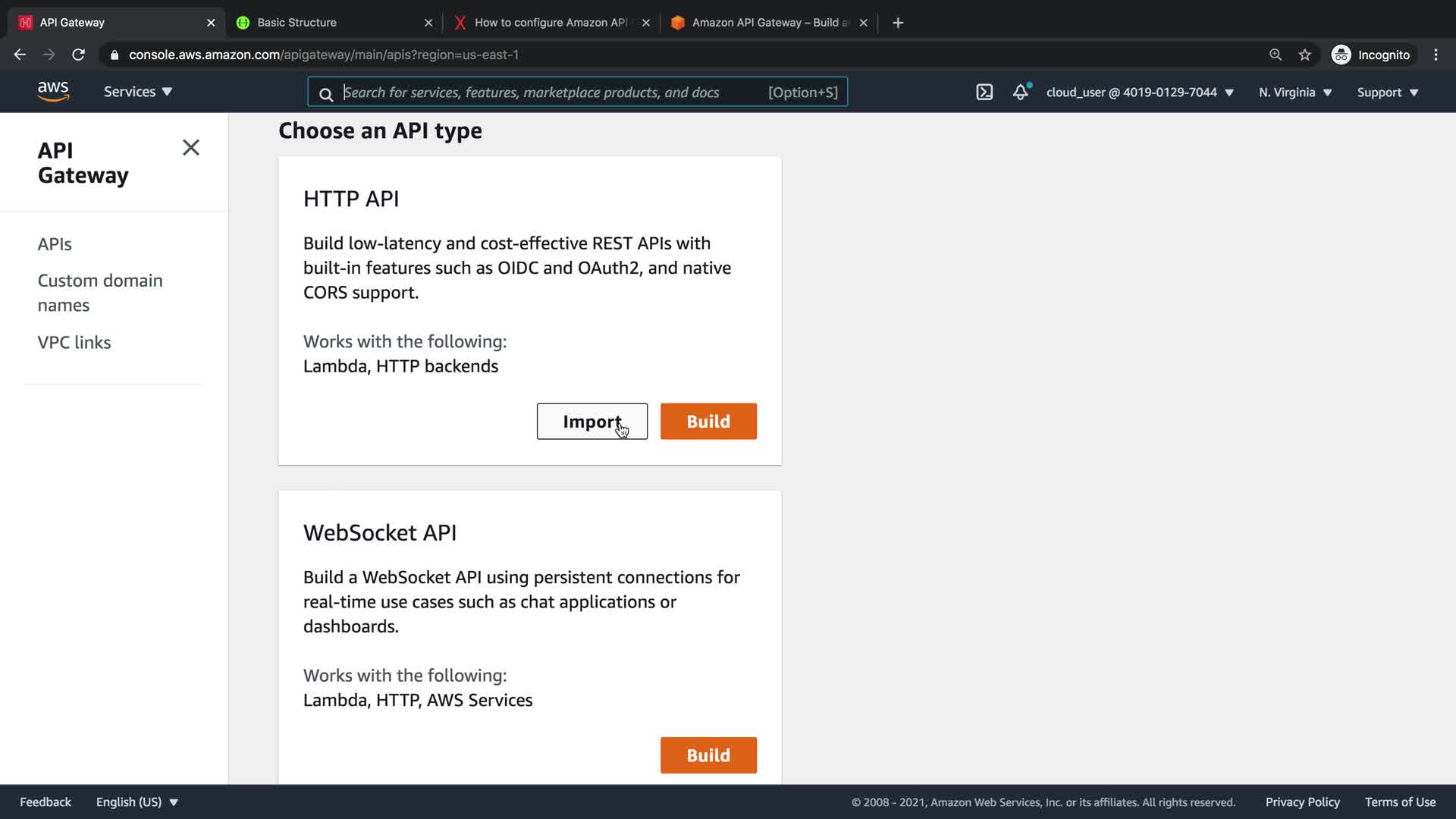Click the browser reload icon
1456x819 pixels.
78,55
